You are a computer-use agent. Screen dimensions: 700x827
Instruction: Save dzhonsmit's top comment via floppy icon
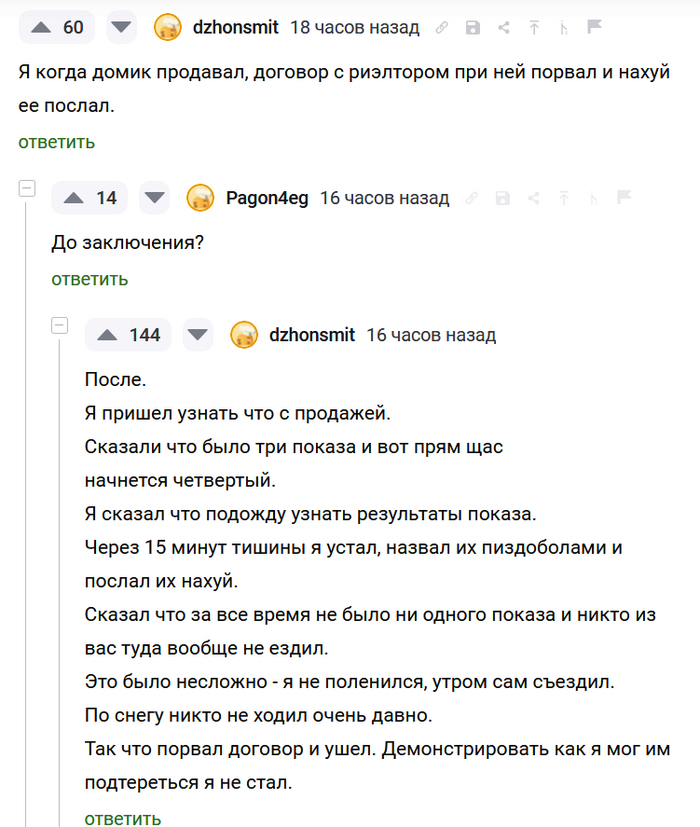click(x=473, y=27)
